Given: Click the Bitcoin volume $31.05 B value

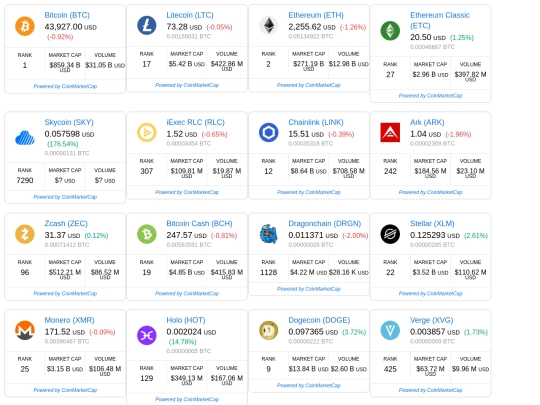Looking at the screenshot, I should [105, 65].
